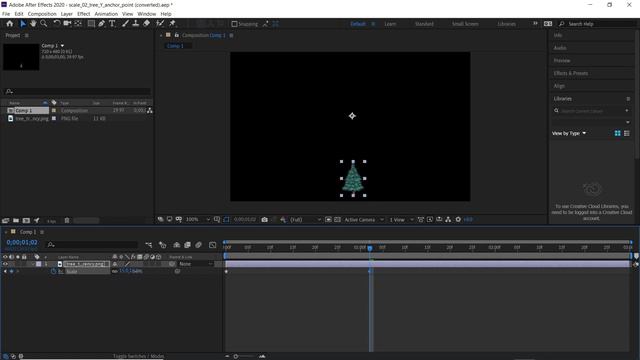Toggle motion blur enable switch in the timeline

pos(198,245)
